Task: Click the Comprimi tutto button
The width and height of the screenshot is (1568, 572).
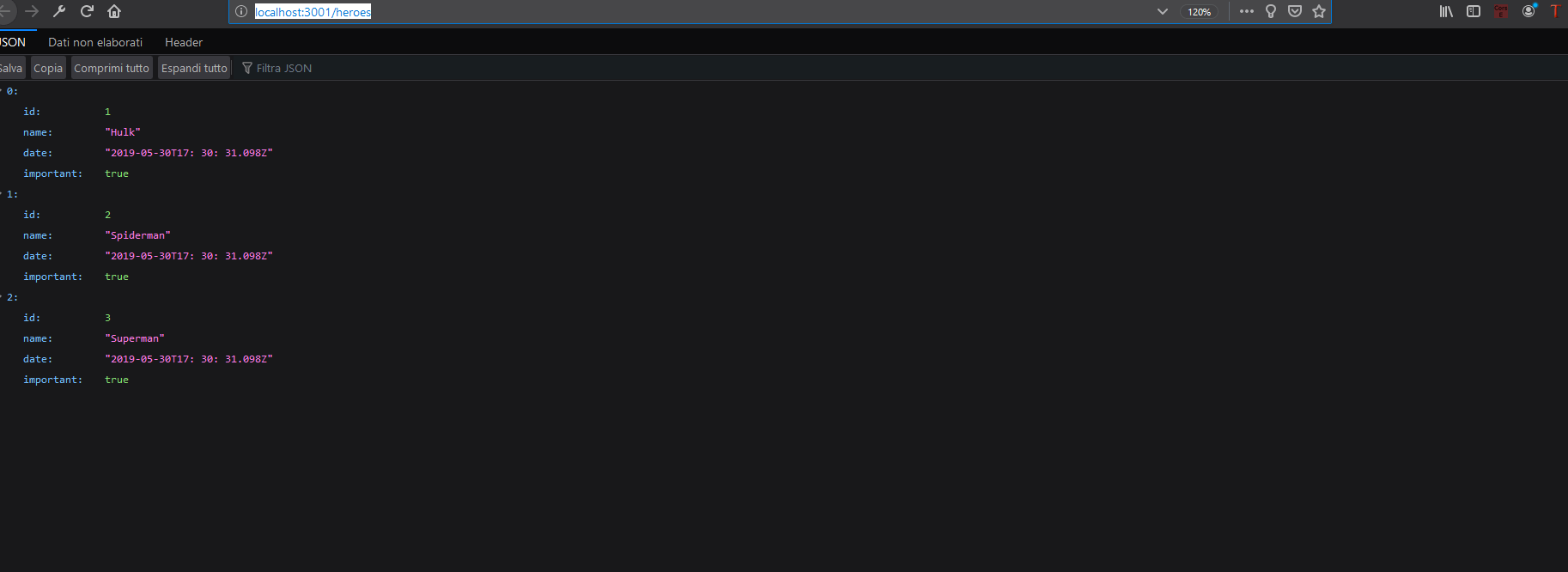Action: [x=112, y=68]
